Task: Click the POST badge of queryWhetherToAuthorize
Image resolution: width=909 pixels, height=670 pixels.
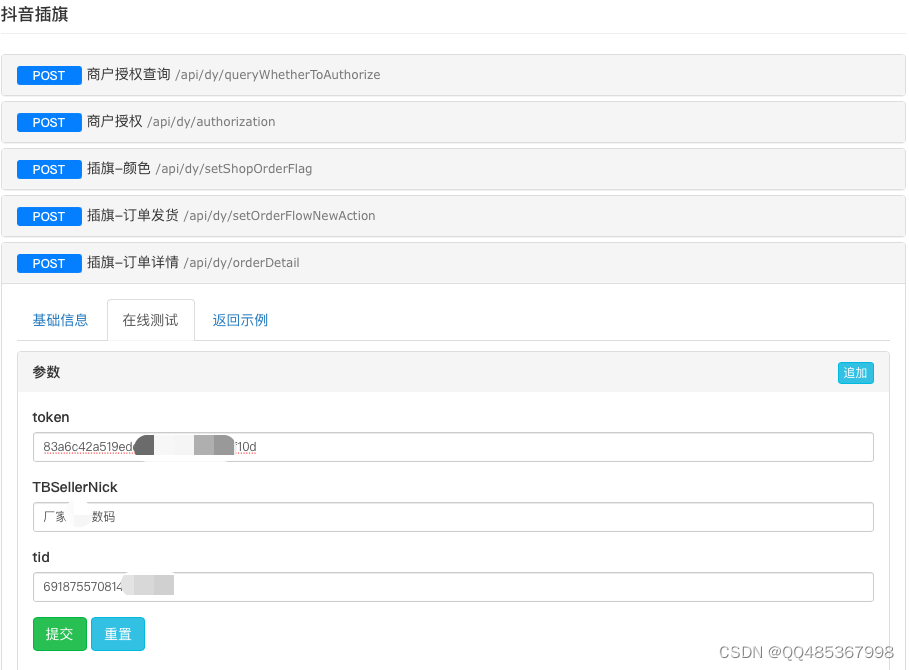Action: coord(49,75)
